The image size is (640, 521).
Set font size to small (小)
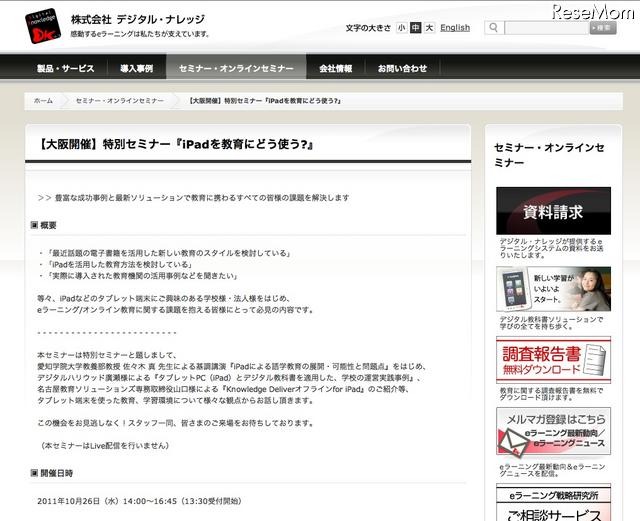(x=402, y=28)
